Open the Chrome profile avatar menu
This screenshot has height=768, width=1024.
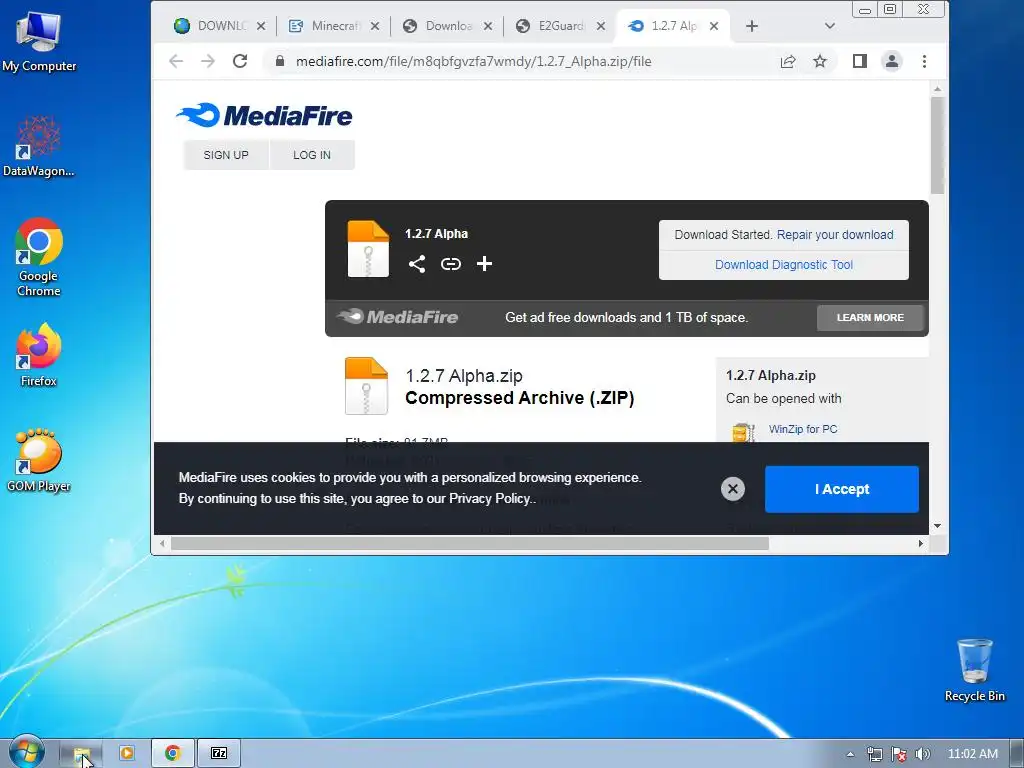click(891, 61)
